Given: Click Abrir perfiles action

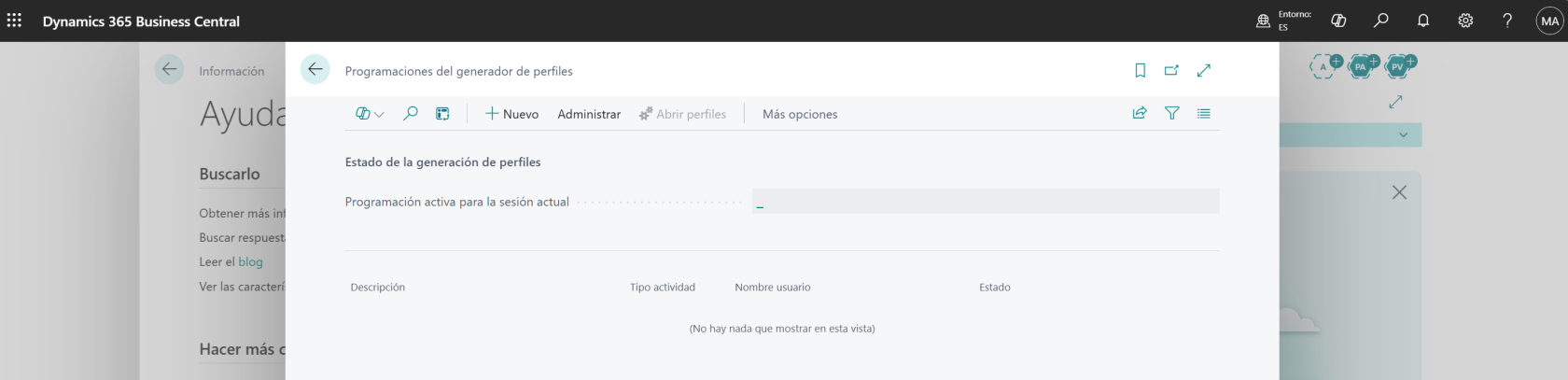Looking at the screenshot, I should [682, 114].
